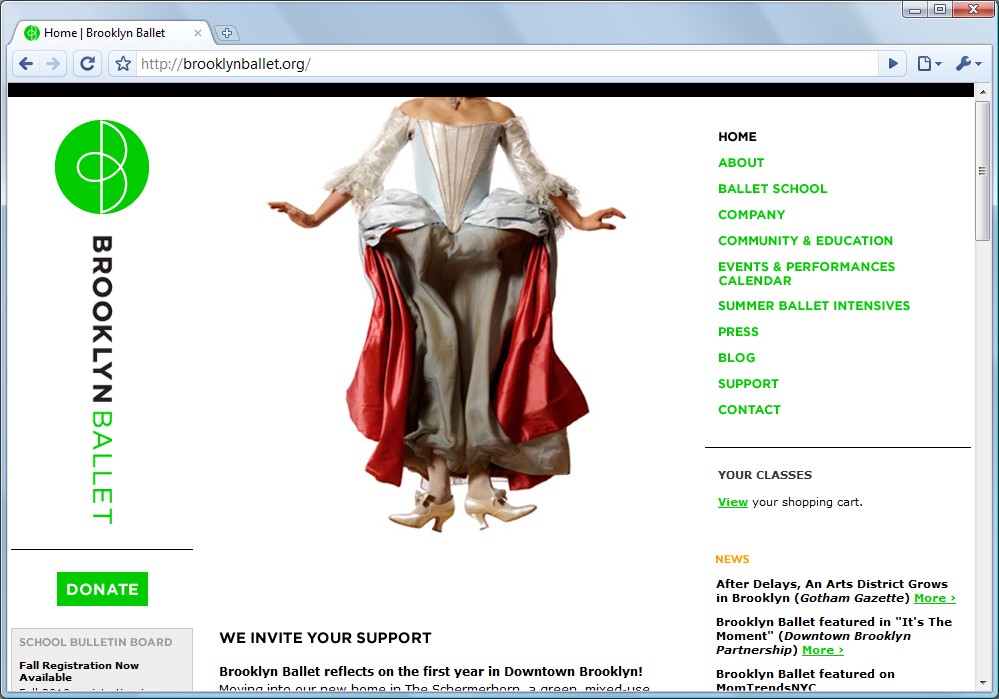
Task: Click the 'WE INVITE YOUR SUPPORT' heading
Action: [325, 638]
